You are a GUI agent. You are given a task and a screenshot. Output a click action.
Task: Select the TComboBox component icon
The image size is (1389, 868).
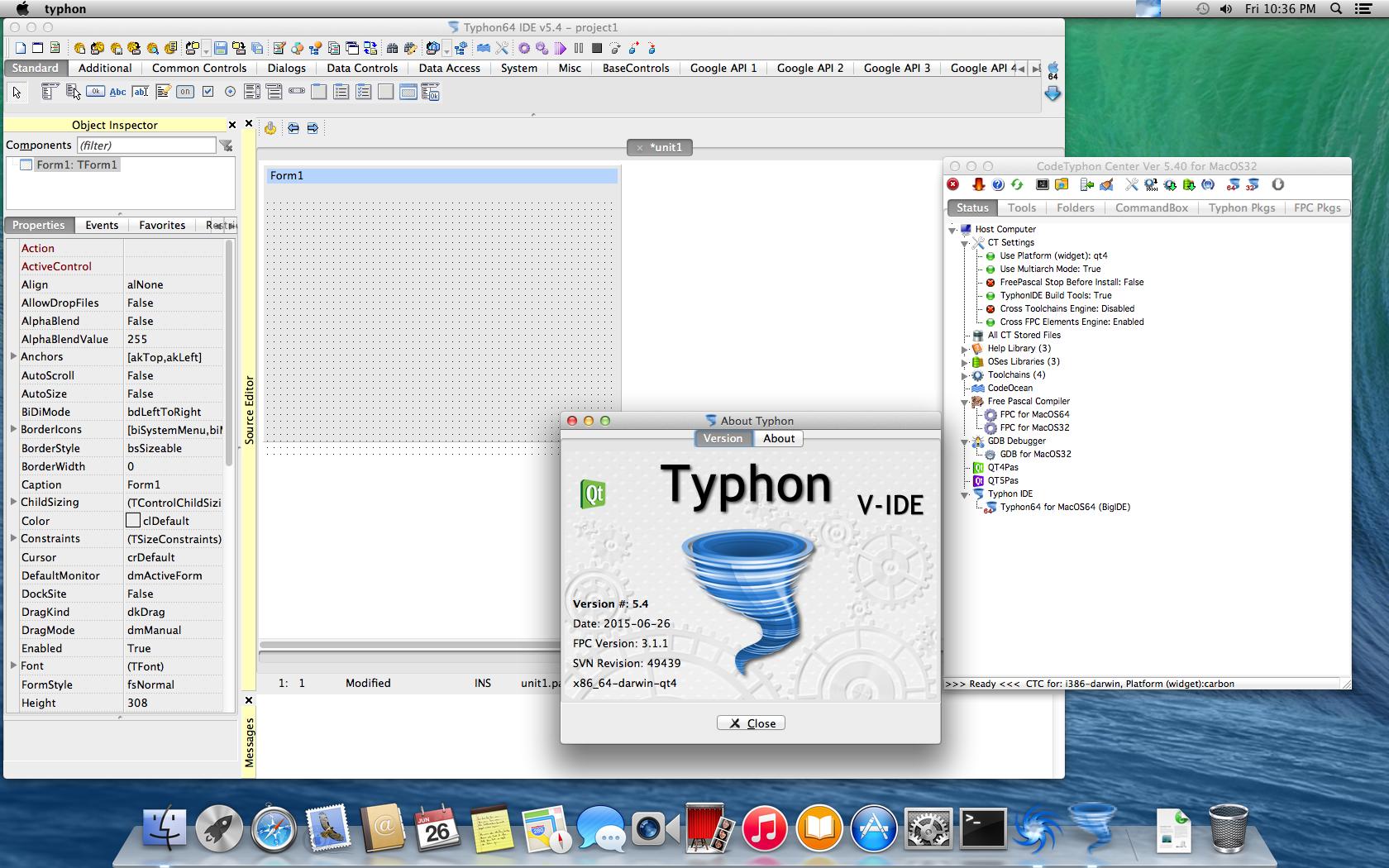(x=274, y=92)
